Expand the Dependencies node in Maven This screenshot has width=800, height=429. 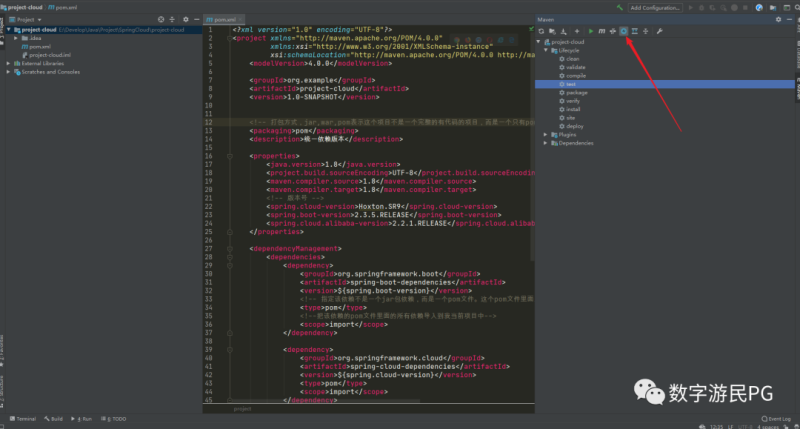[x=547, y=143]
